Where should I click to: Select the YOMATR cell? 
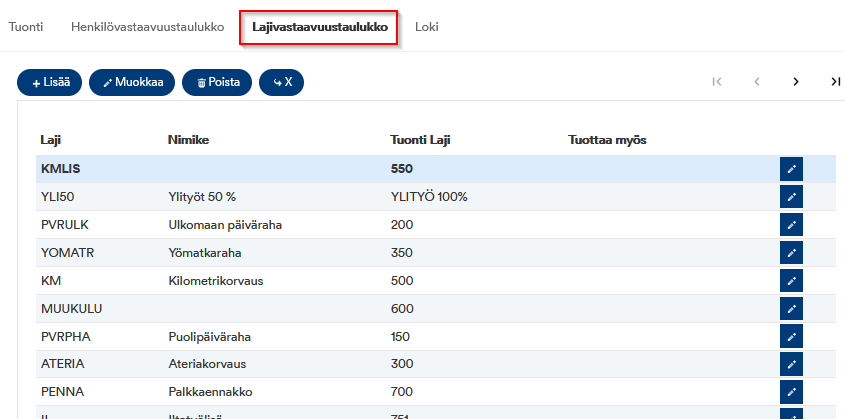(67, 253)
